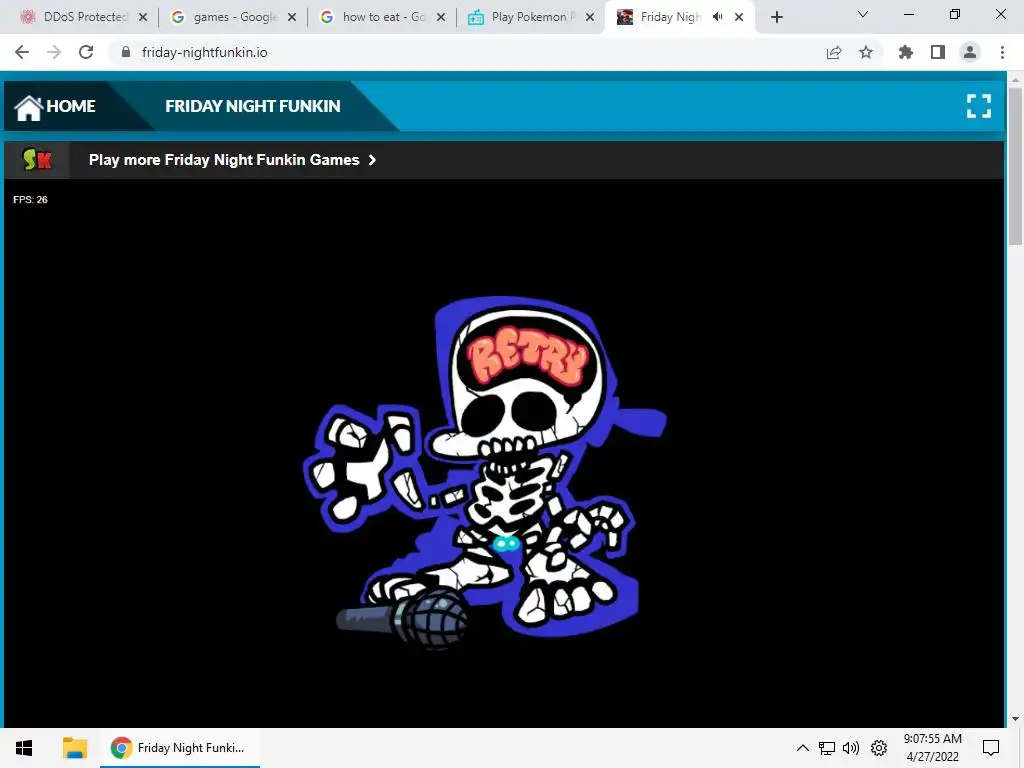Reload the current page
1024x768 pixels.
(86, 52)
